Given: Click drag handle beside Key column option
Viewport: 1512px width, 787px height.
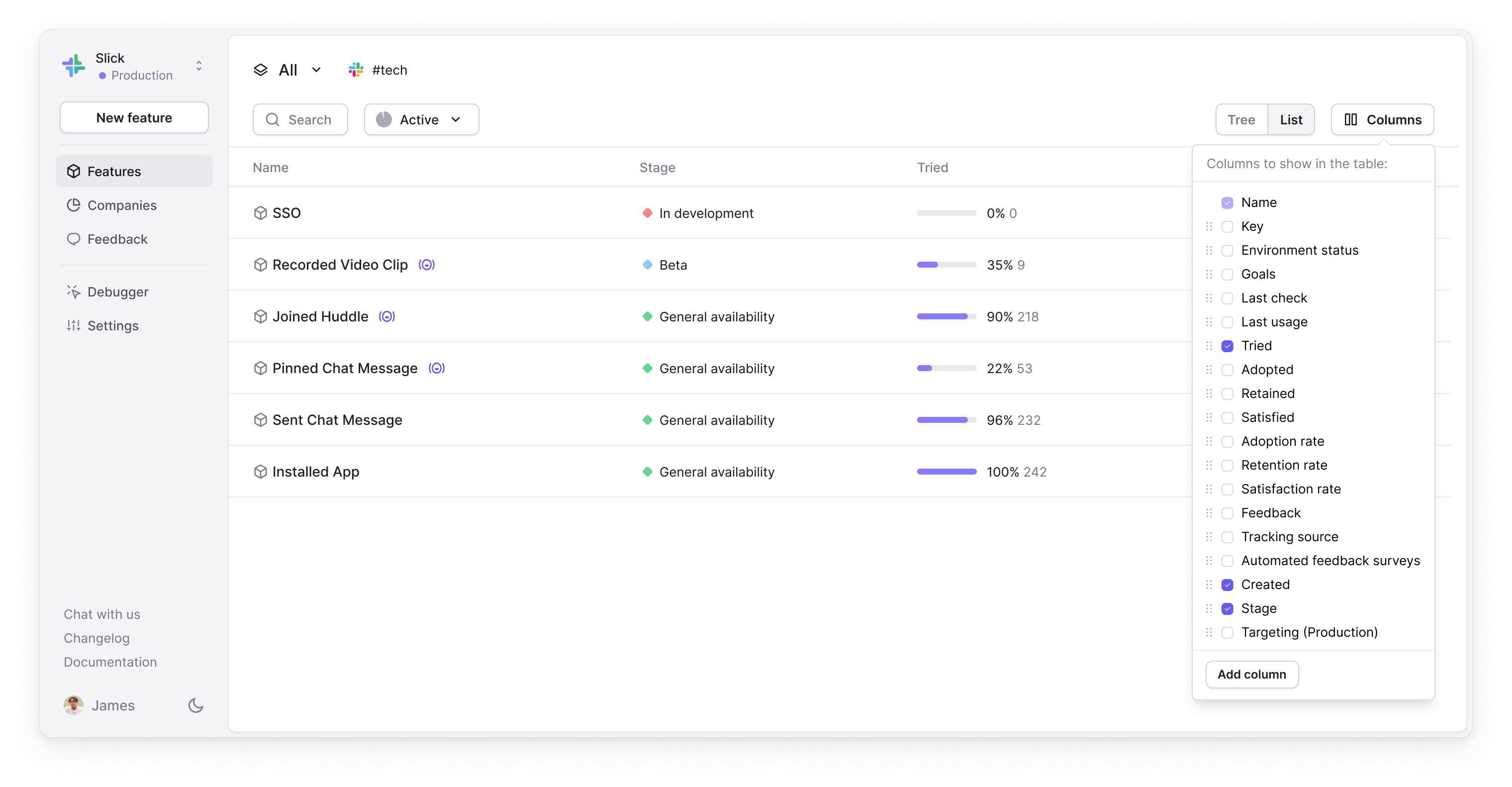Looking at the screenshot, I should click(1209, 226).
